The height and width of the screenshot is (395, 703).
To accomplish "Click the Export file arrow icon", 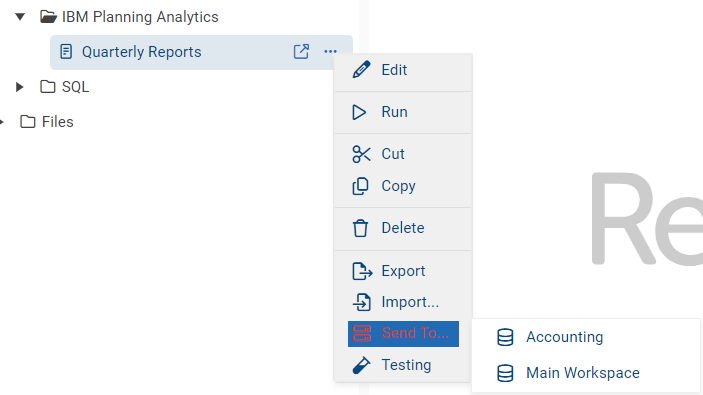I will (x=362, y=271).
